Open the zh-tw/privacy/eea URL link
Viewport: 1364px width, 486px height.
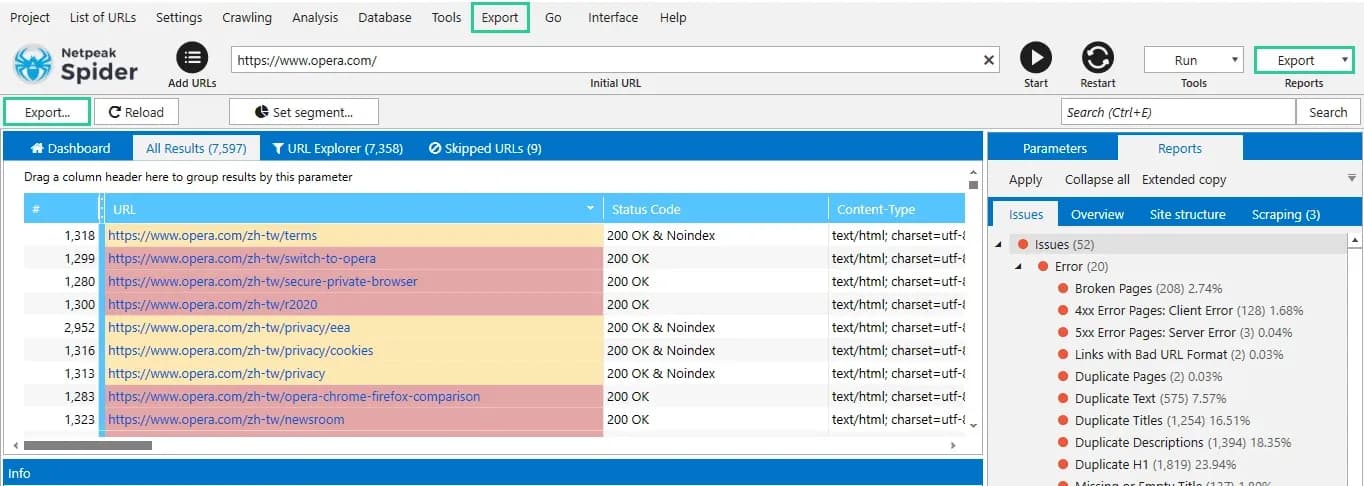229,327
